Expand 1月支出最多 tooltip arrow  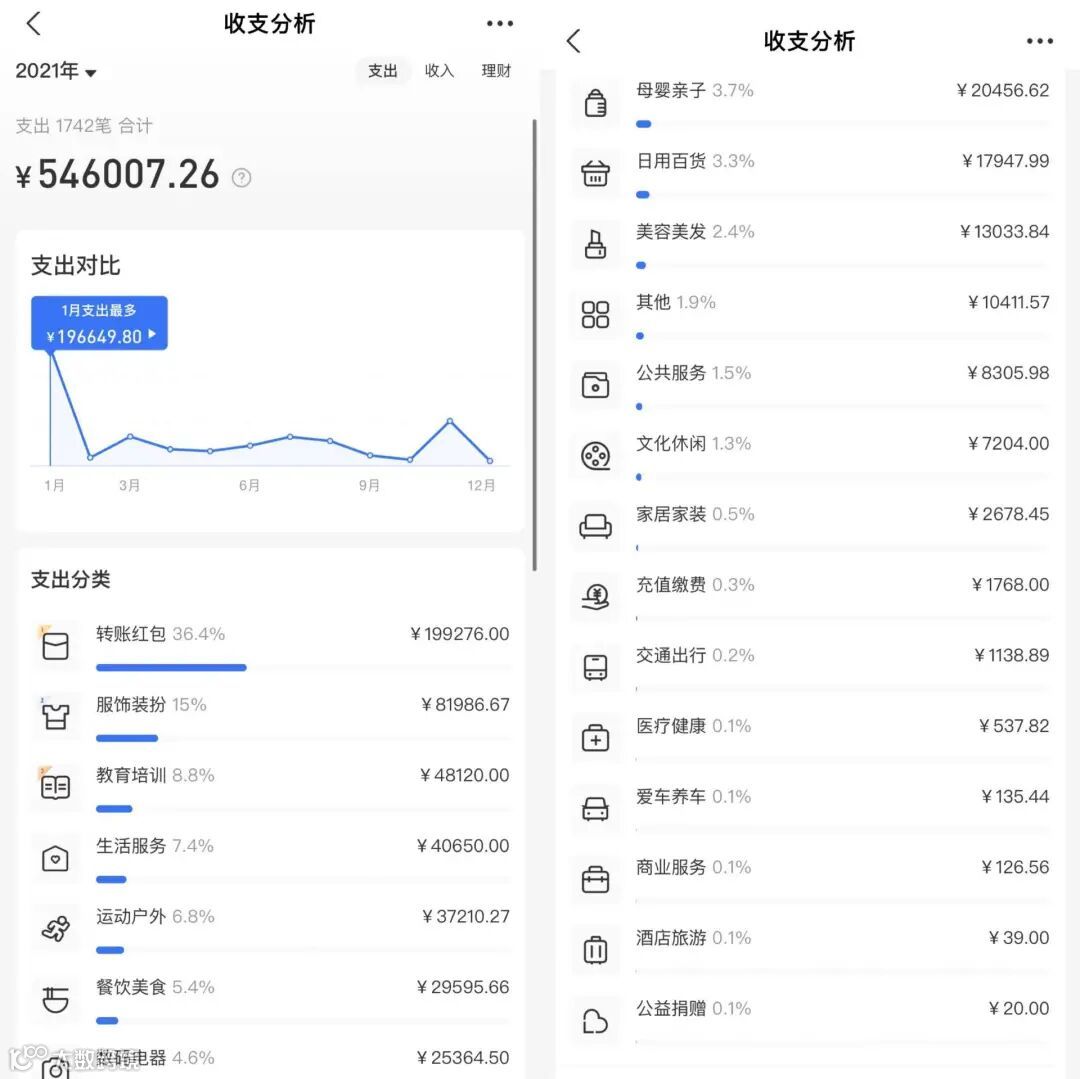click(152, 334)
